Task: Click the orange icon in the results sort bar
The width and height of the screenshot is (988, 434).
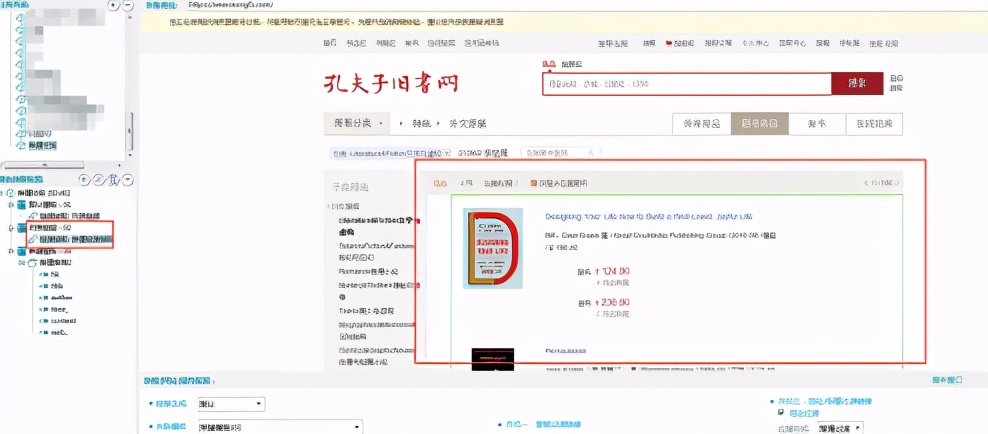Action: pyautogui.click(x=534, y=183)
